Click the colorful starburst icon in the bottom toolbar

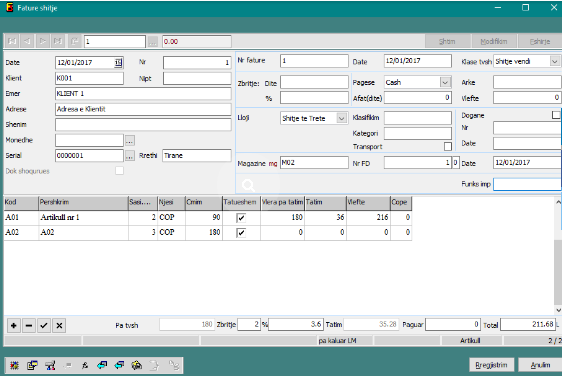14,365
